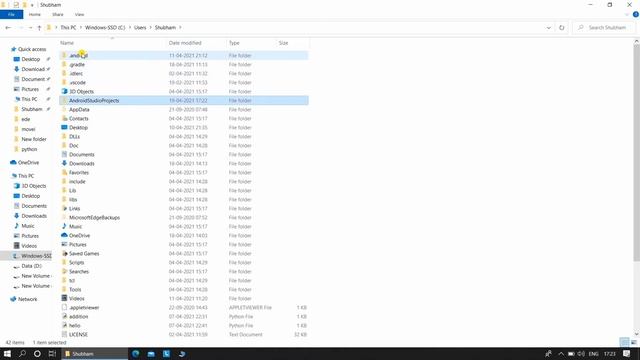Screen dimensions: 640x360
Task: Open pinned Pictures in Quick access
Action: (30, 89)
